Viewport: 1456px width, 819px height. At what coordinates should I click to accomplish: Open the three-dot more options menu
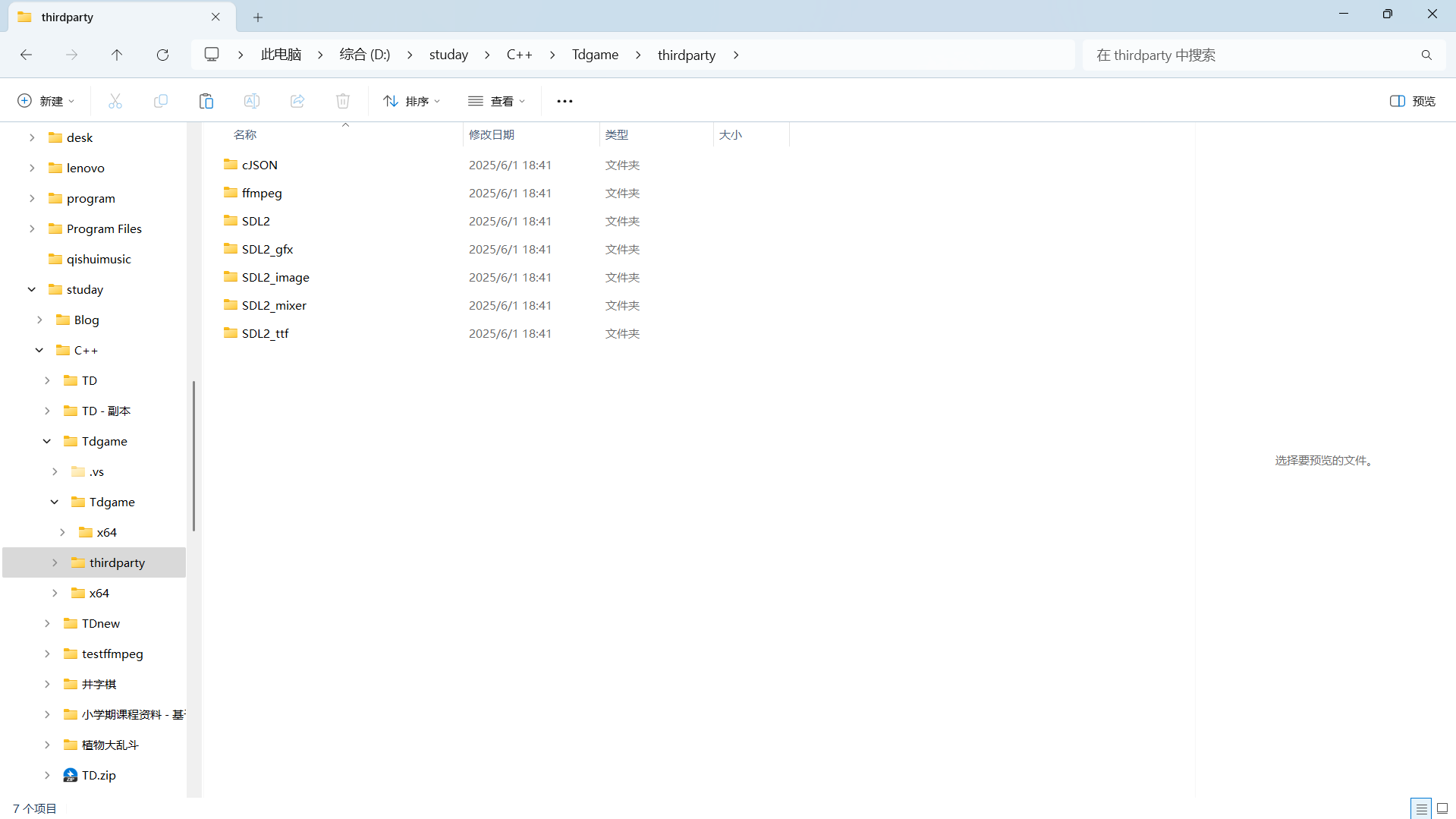[564, 101]
